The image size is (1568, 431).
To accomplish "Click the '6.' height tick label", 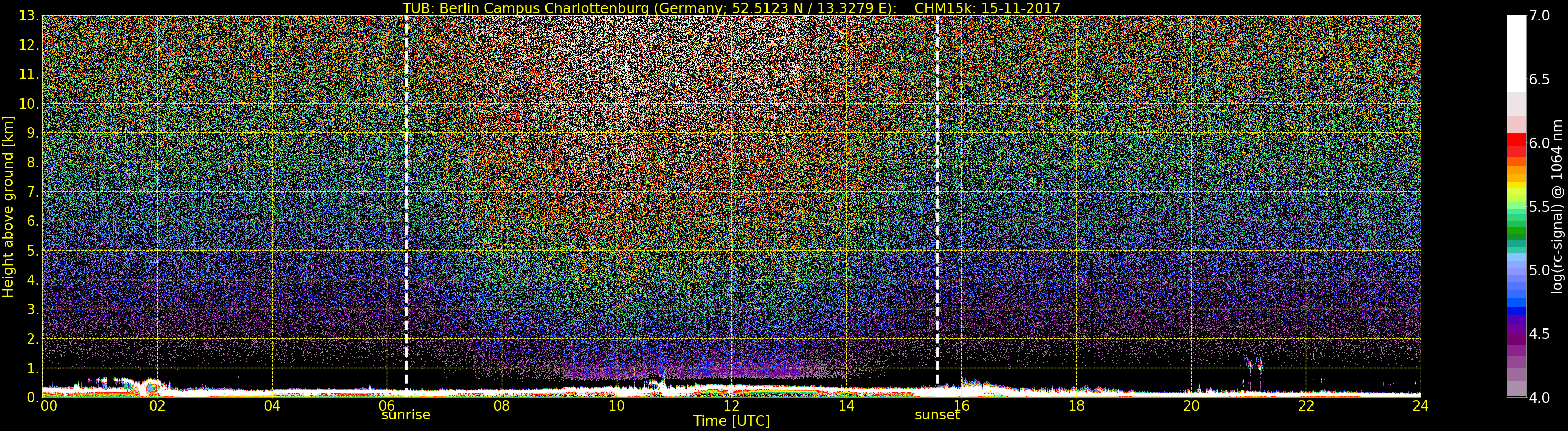I will point(33,221).
